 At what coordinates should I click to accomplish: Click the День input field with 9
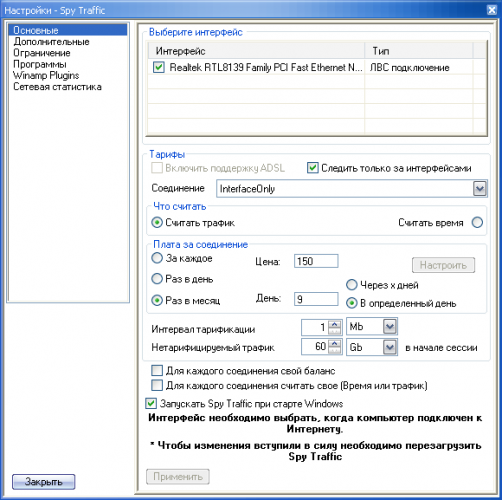click(316, 299)
